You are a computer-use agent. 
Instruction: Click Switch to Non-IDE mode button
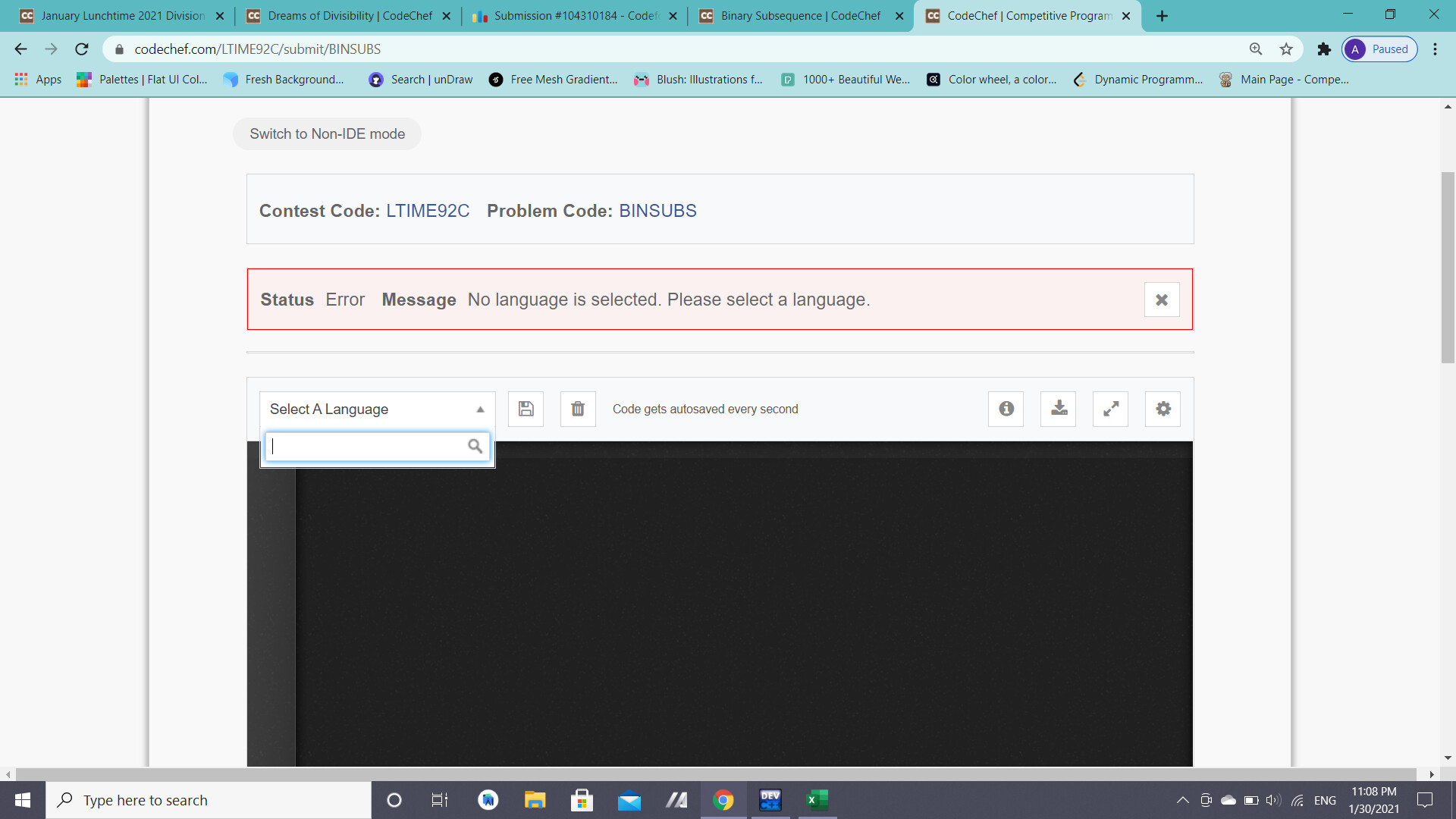(x=327, y=134)
